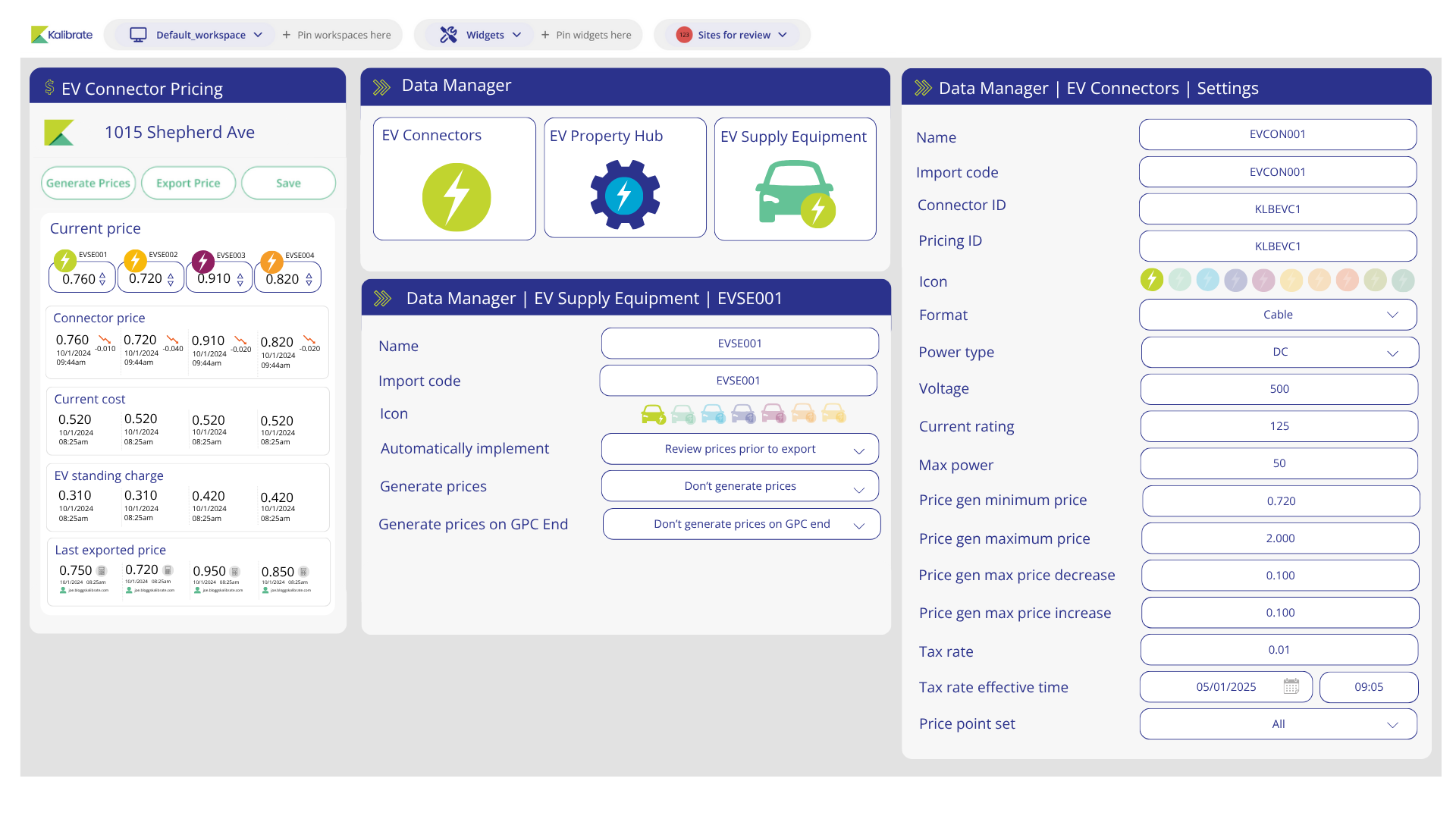This screenshot has width=1456, height=819.
Task: Click the EVSE003 purple lightning bolt icon
Action: pos(202,262)
